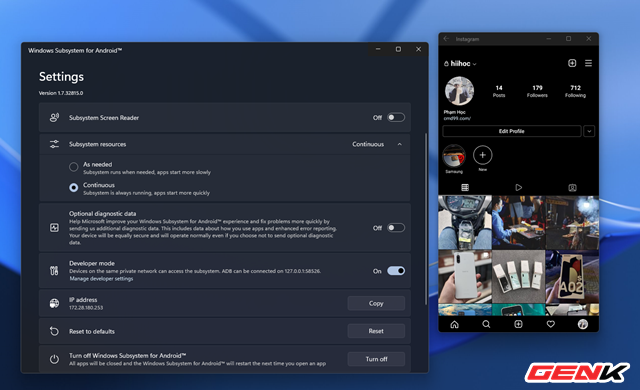Click the Optional diagnostic data icon
The height and width of the screenshot is (390, 640).
point(54,228)
